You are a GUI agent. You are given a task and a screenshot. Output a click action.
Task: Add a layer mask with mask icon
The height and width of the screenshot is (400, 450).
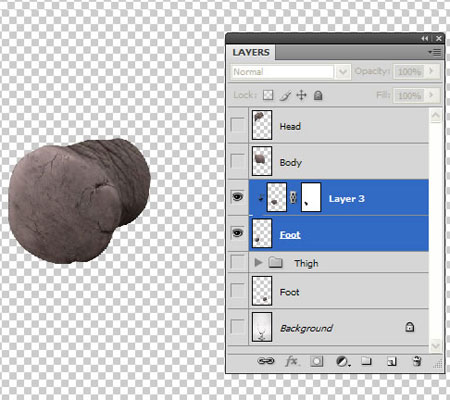(316, 361)
